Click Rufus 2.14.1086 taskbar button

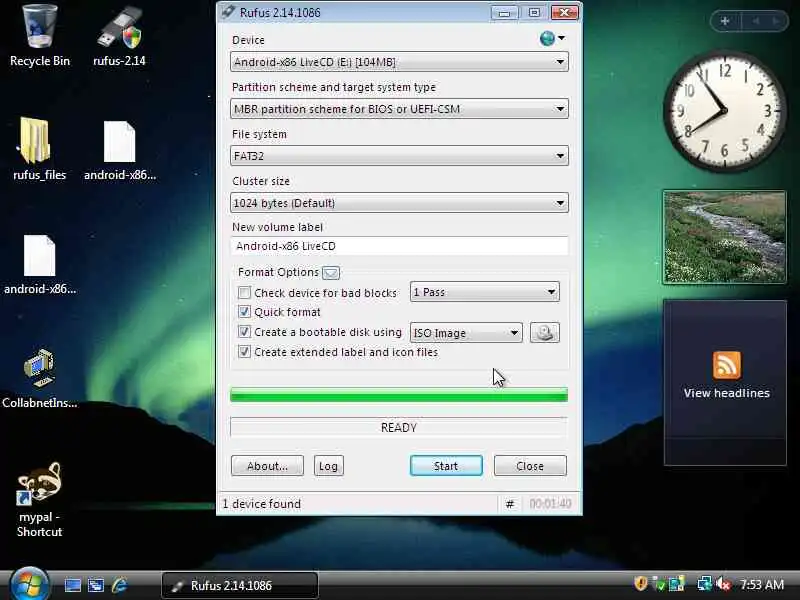pyautogui.click(x=240, y=586)
